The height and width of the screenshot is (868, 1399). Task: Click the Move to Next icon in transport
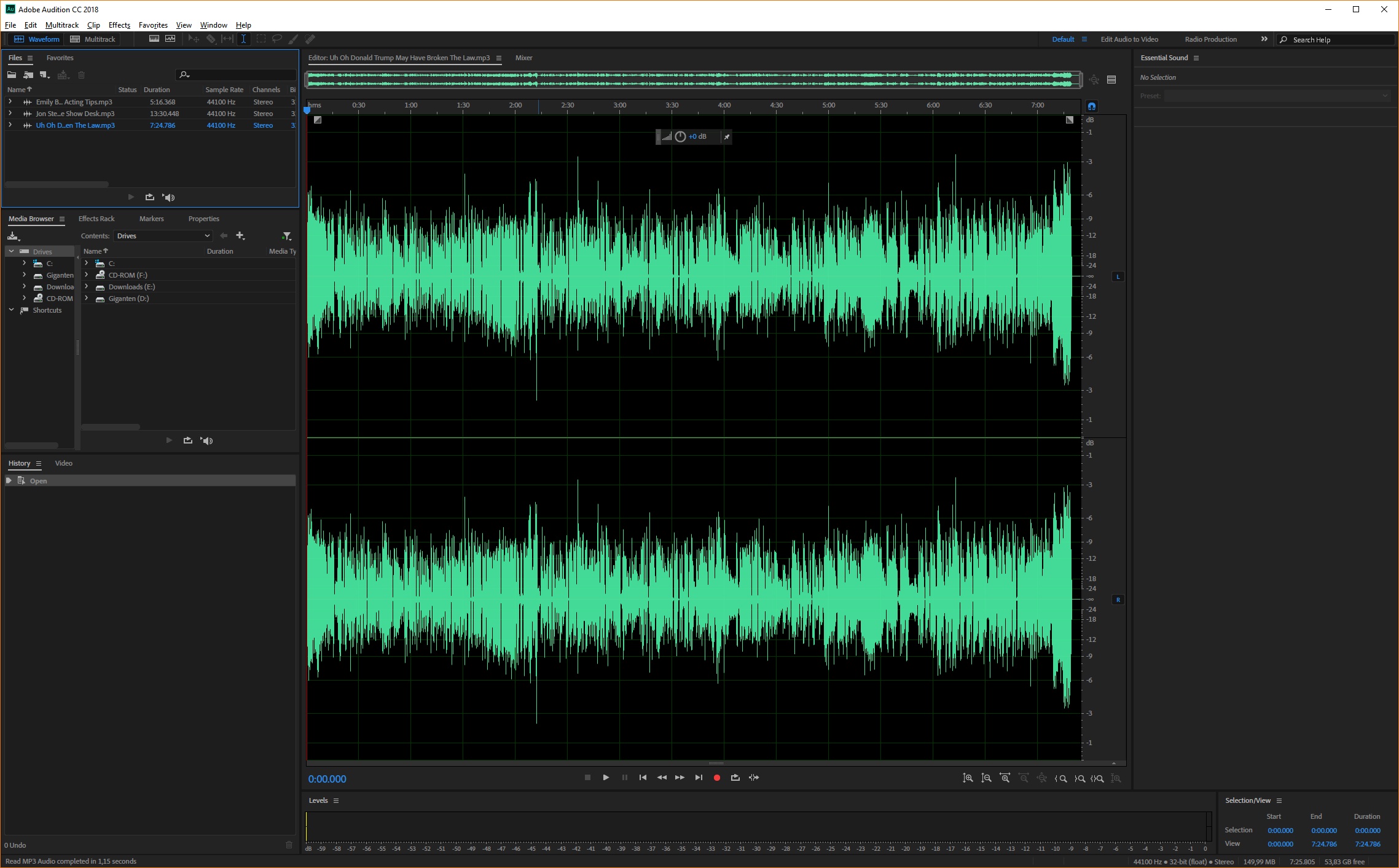coord(698,777)
